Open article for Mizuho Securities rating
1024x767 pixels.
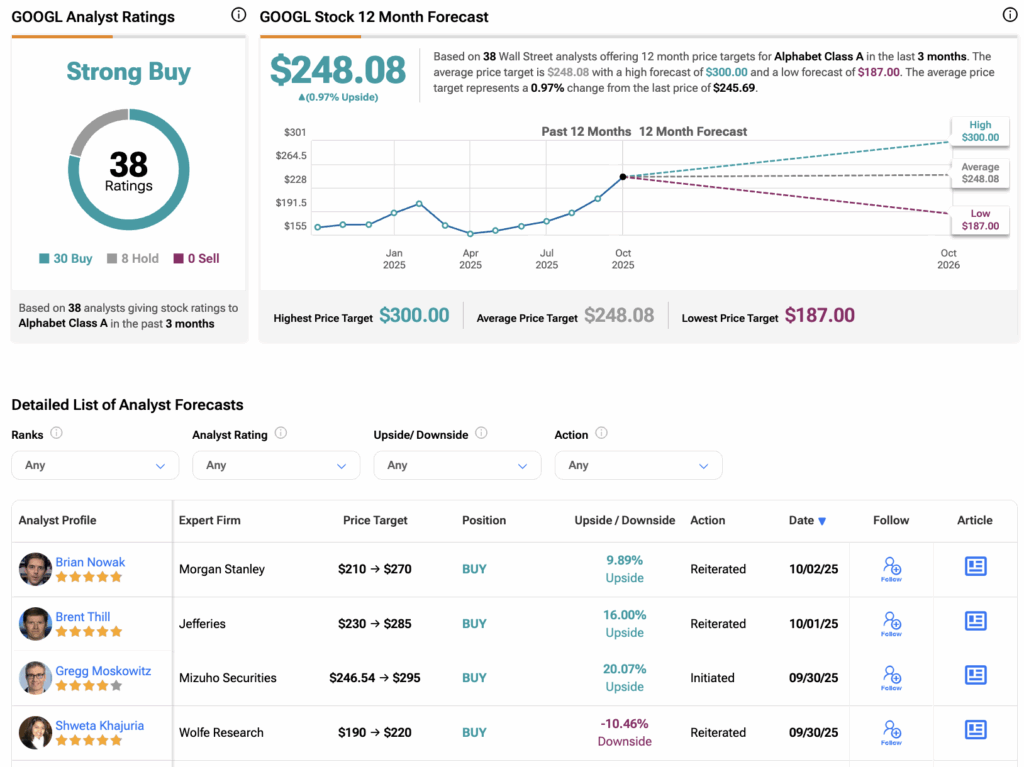975,676
